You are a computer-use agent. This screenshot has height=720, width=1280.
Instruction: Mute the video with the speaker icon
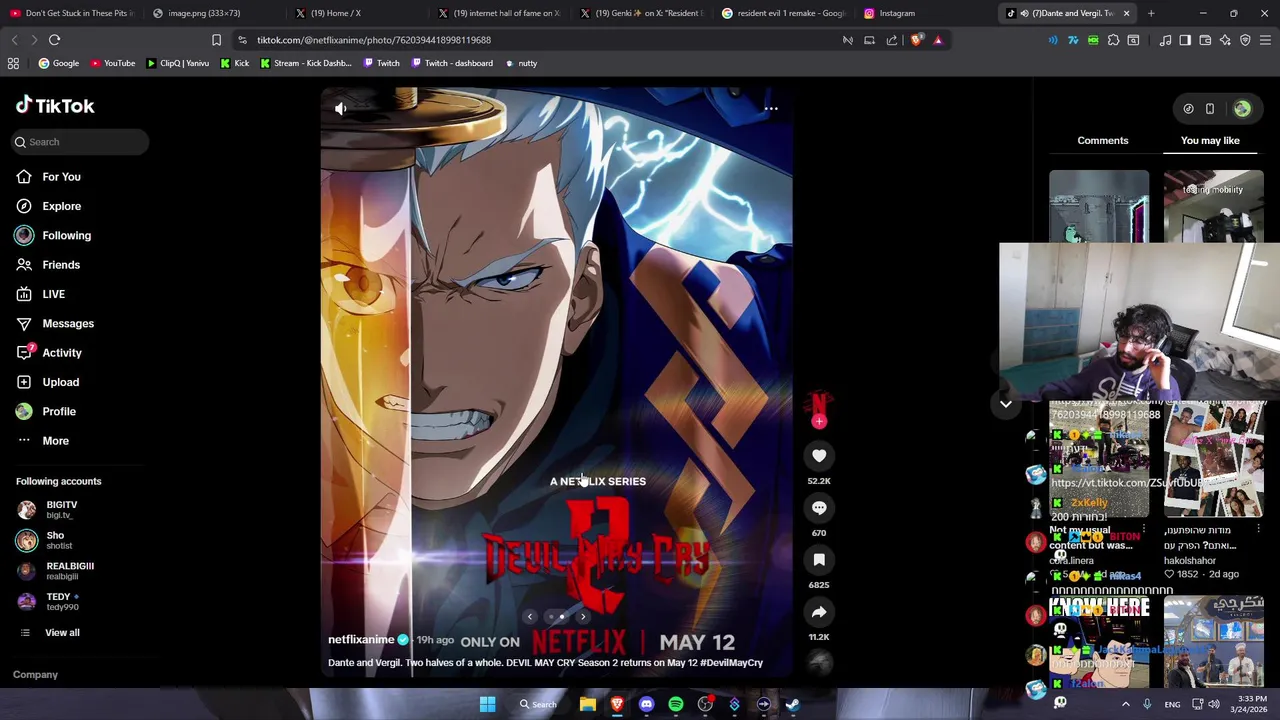tap(341, 109)
